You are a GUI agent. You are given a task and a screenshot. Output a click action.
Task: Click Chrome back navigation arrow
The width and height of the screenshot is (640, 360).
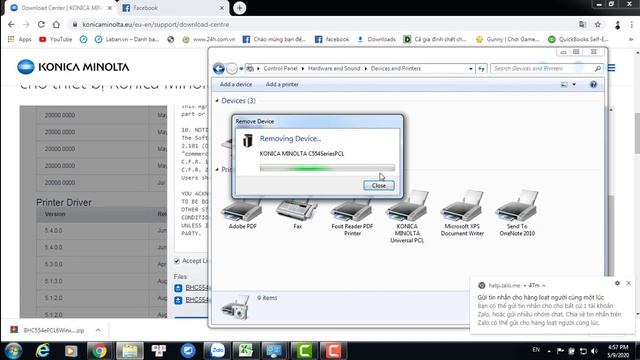pyautogui.click(x=11, y=24)
